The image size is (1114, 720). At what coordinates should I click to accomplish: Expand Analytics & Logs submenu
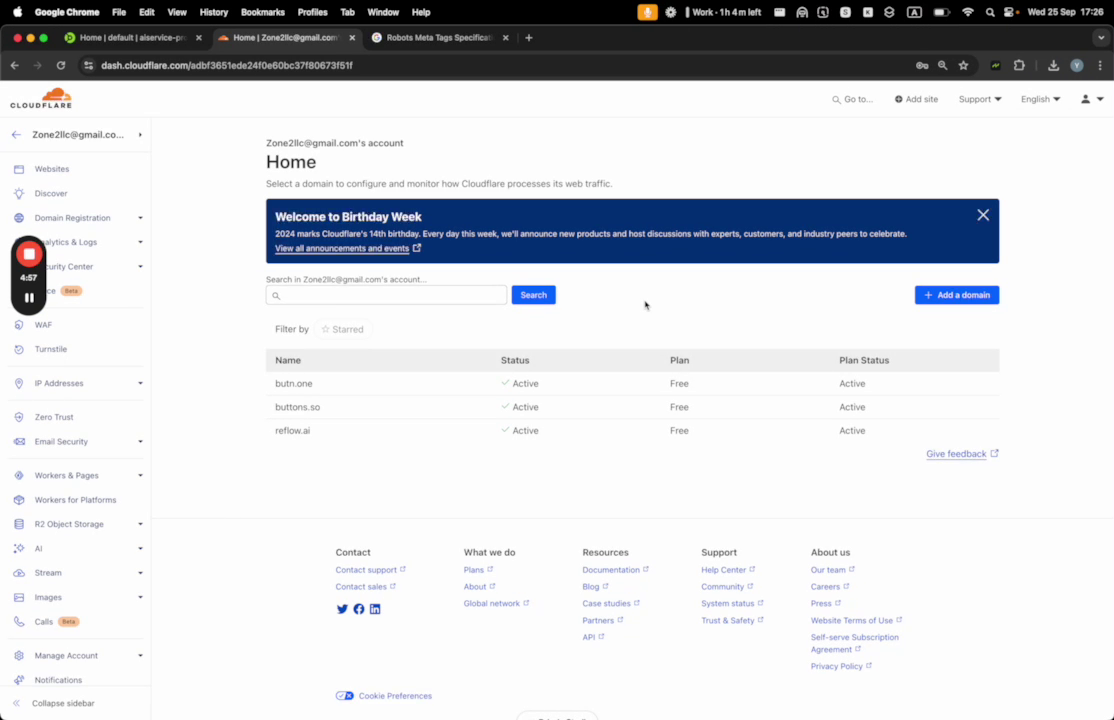[140, 242]
